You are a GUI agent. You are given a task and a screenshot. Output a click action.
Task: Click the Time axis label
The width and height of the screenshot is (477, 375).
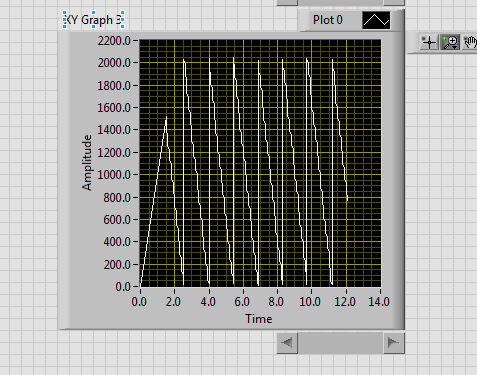coord(259,319)
